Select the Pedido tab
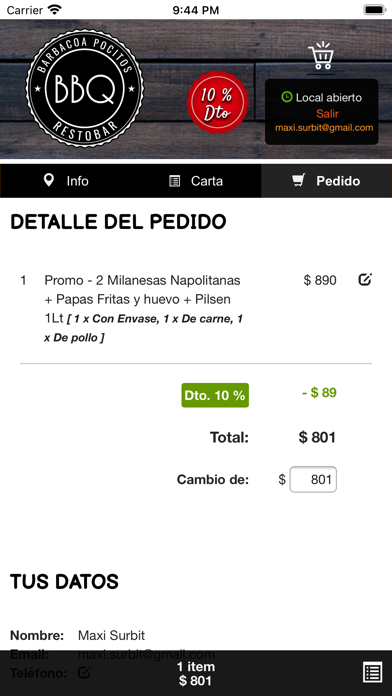 326,181
